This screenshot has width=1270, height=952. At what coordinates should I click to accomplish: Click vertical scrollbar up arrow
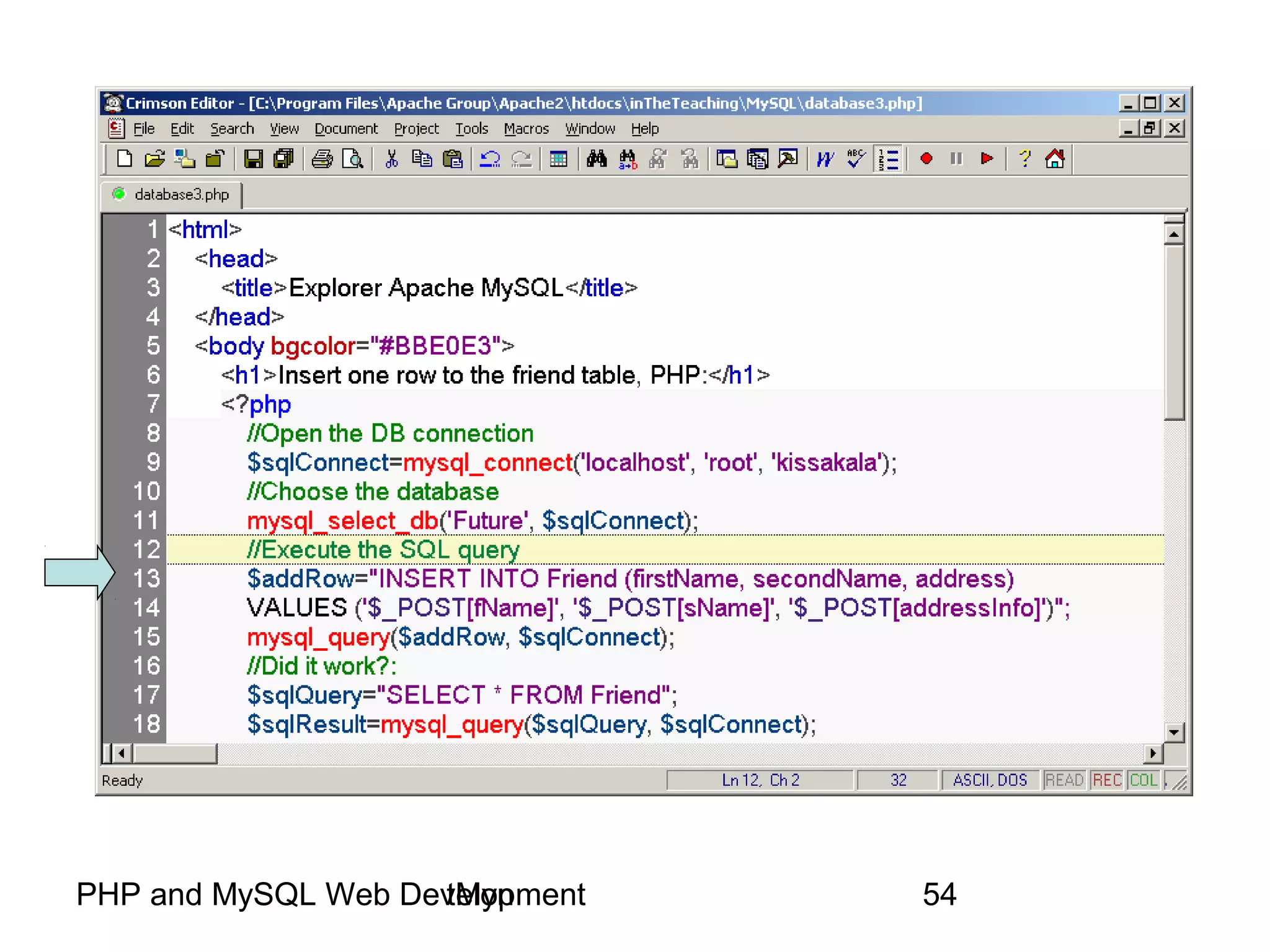pyautogui.click(x=1173, y=234)
